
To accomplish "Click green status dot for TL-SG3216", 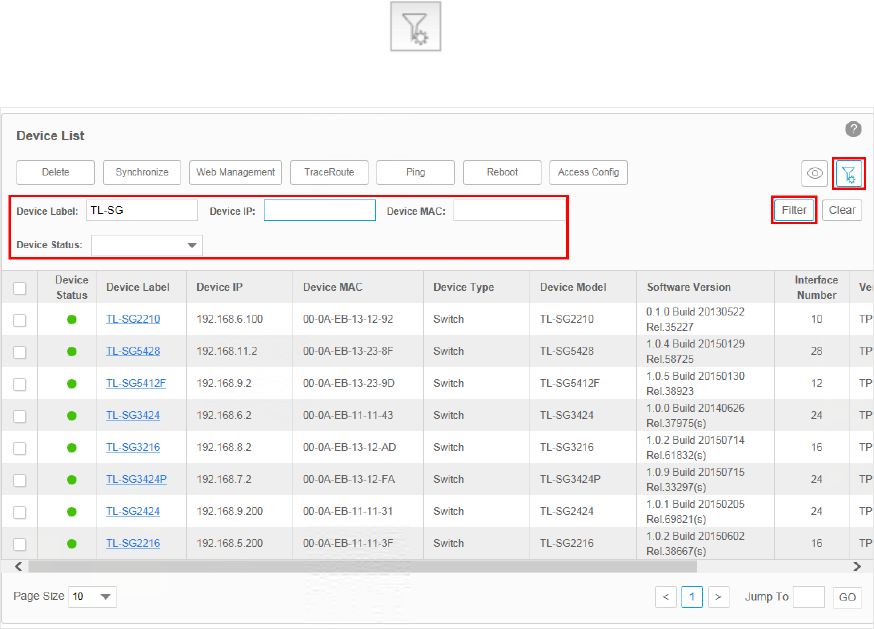I will [x=71, y=448].
